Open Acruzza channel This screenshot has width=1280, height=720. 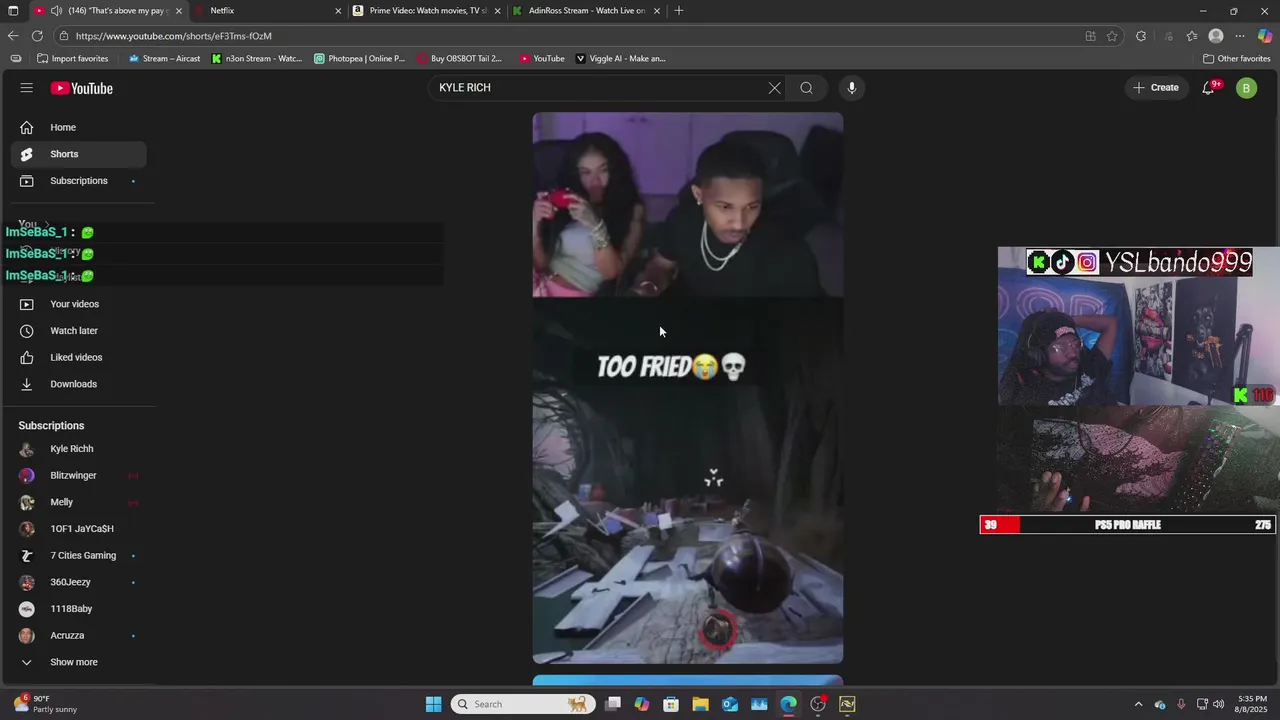click(x=79, y=636)
